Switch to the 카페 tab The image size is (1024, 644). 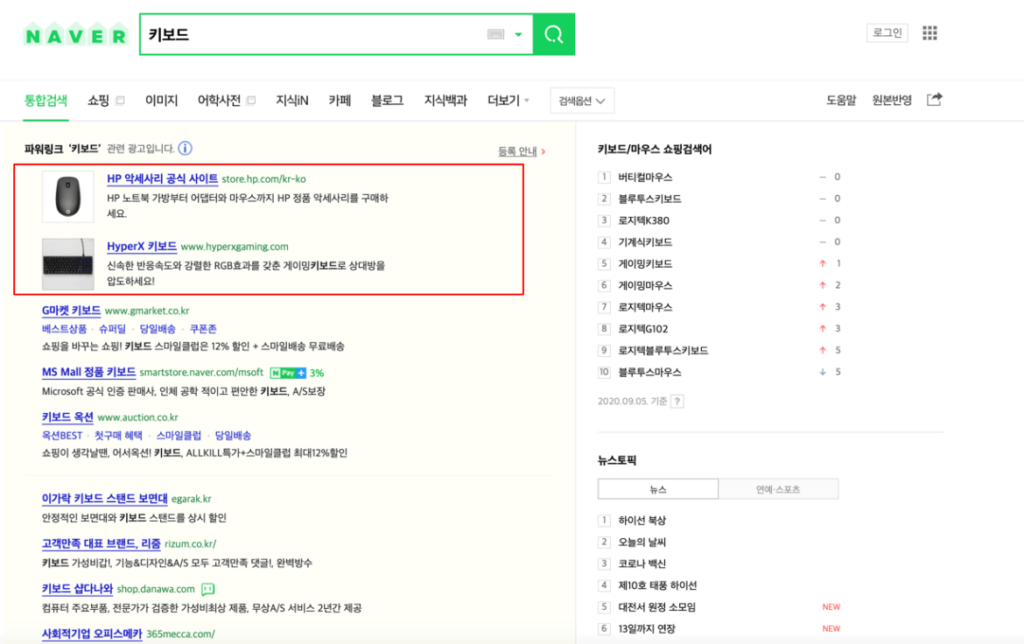340,101
